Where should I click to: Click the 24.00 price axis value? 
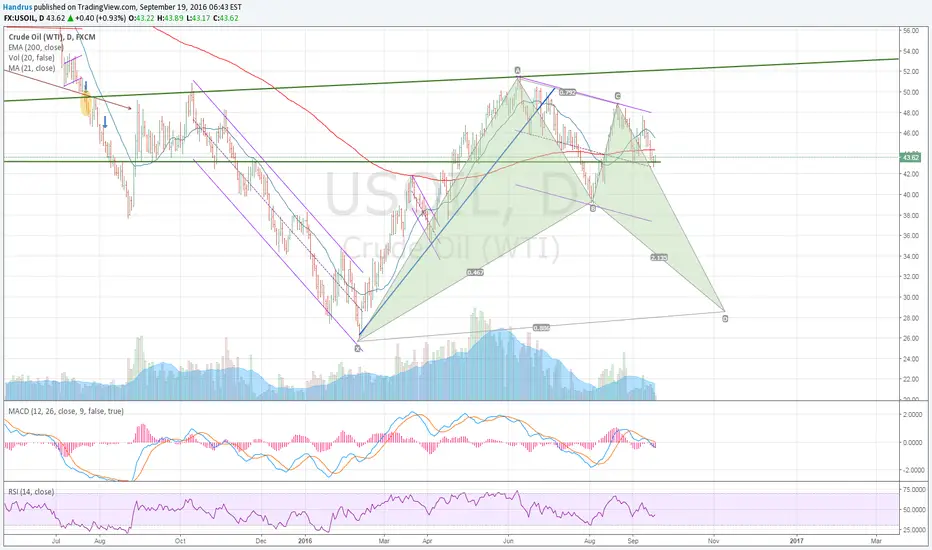coord(911,359)
